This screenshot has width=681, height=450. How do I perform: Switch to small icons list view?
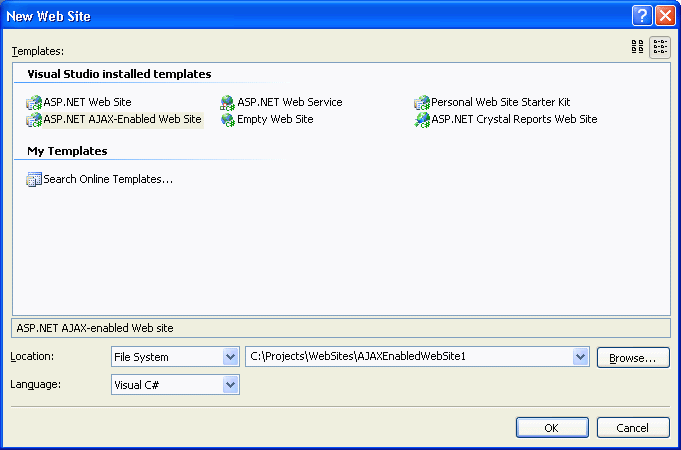pos(660,47)
